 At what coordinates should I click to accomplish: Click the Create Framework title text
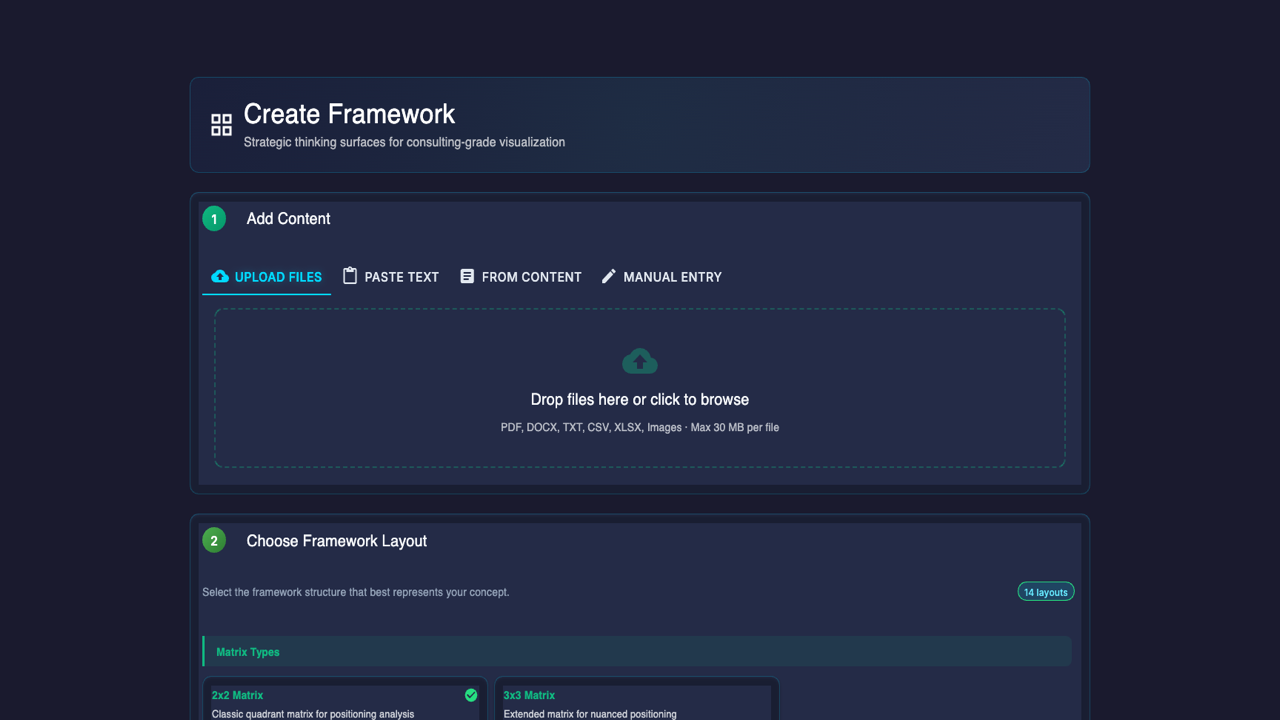tap(349, 114)
